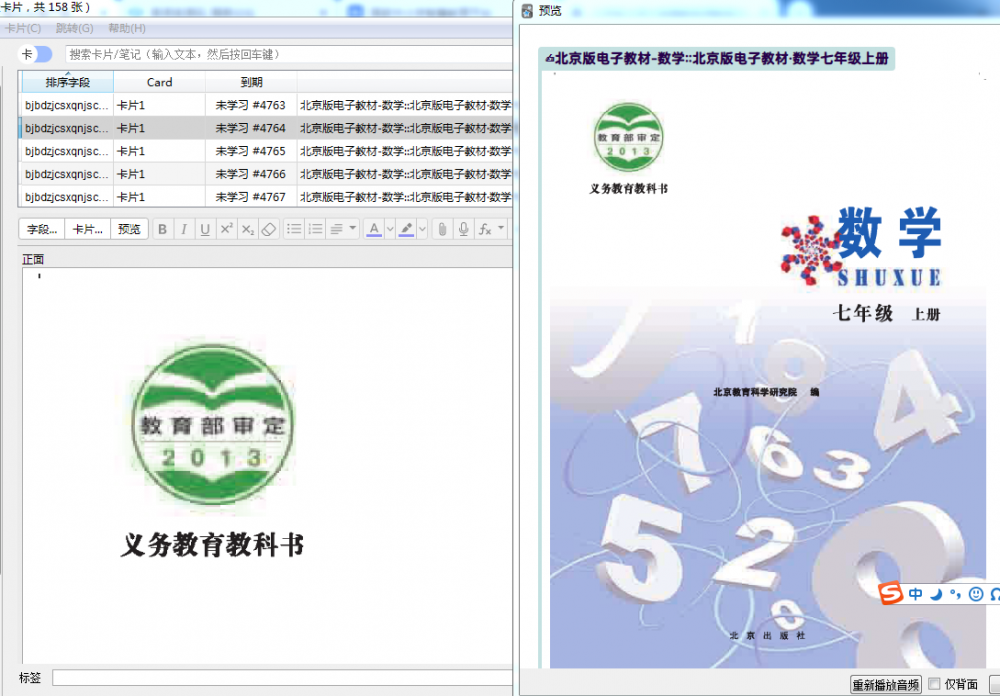Screen dimensions: 1000x696
Task: Open the 卡片(C) menu
Action: [x=23, y=28]
